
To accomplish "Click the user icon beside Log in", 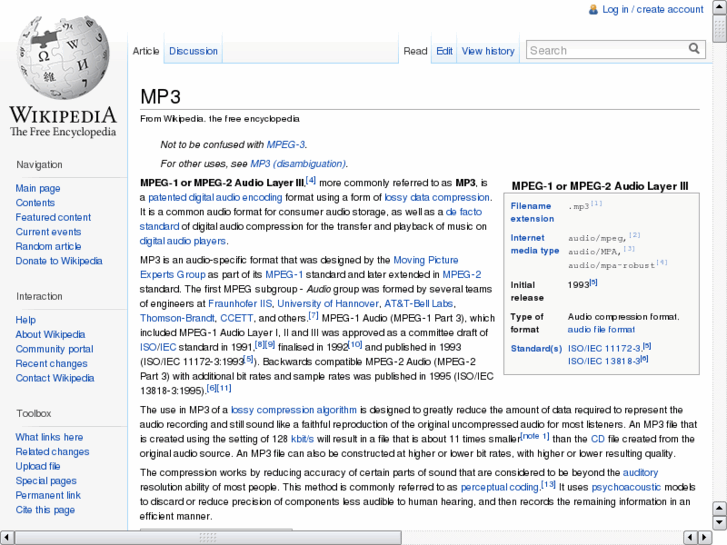I will [x=593, y=9].
